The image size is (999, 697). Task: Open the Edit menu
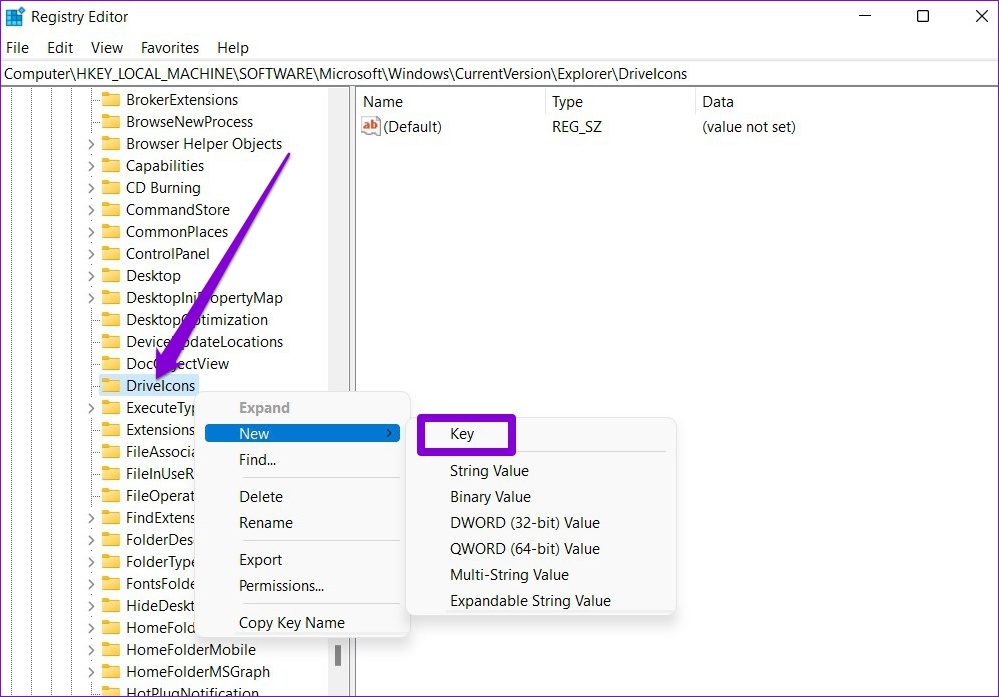coord(60,48)
